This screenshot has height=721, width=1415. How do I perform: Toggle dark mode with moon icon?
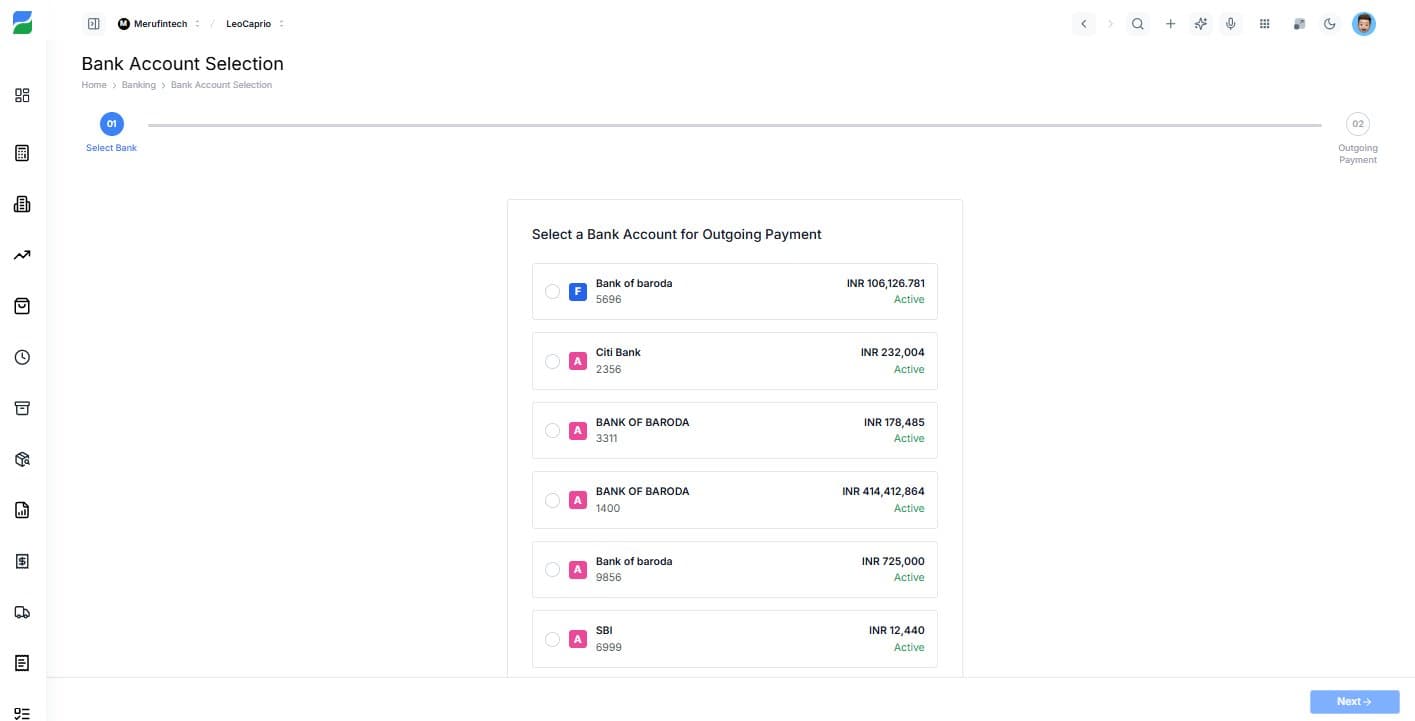tap(1330, 23)
